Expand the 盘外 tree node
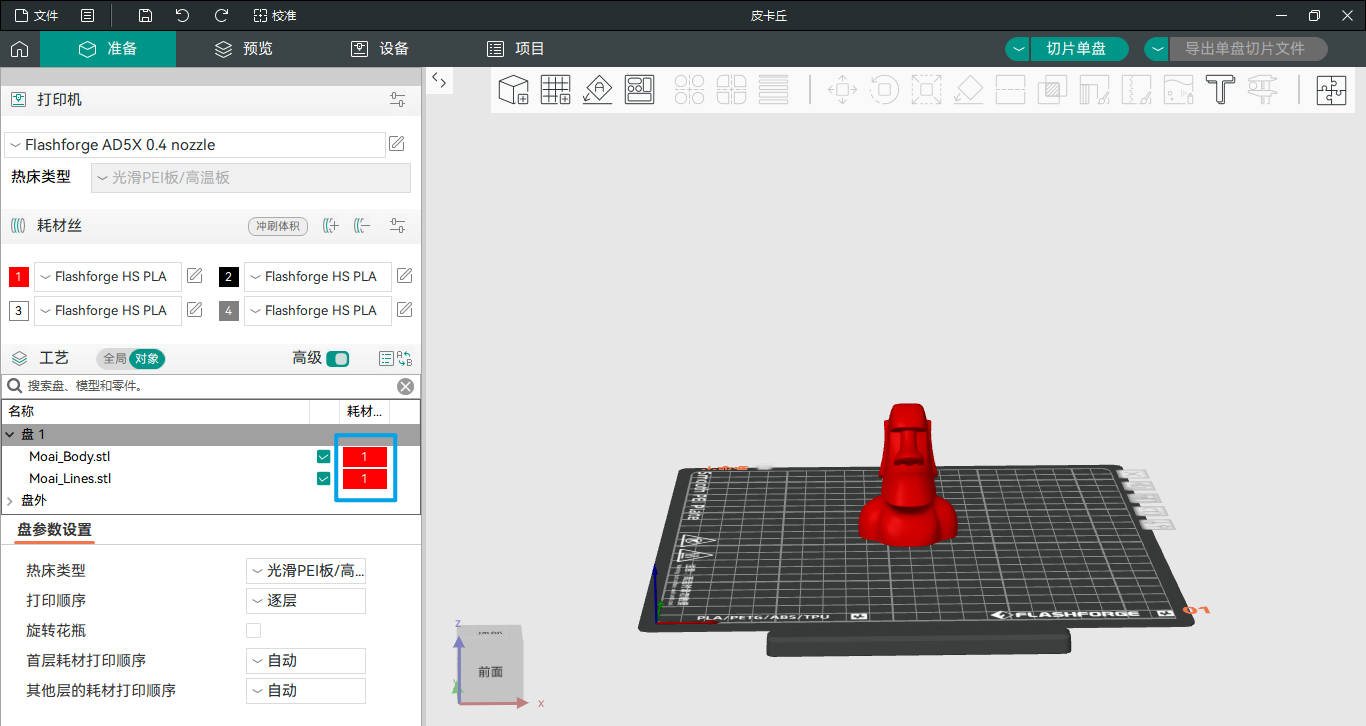 click(x=10, y=500)
